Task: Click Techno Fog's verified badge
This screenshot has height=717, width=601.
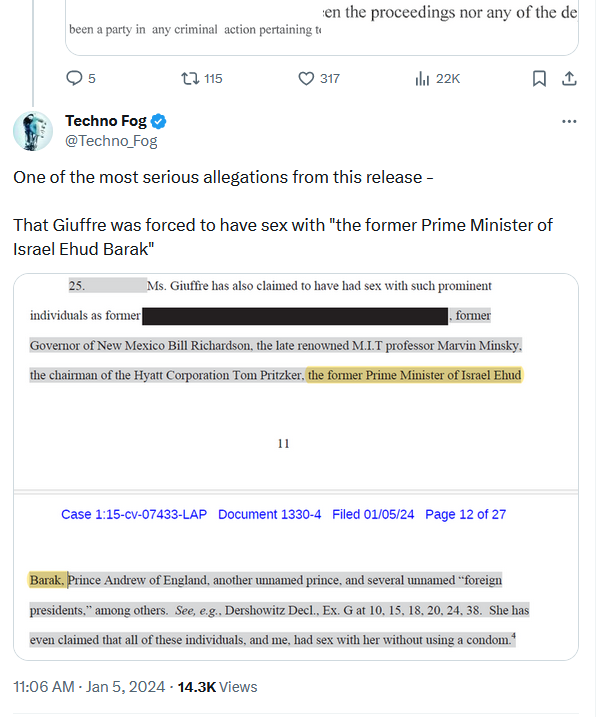Action: tap(159, 121)
